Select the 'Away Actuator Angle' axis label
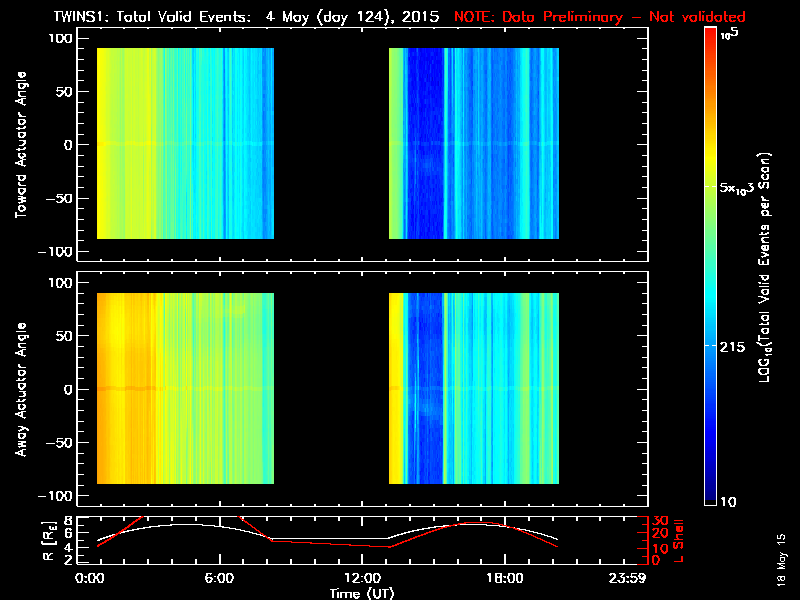 [x=20, y=388]
